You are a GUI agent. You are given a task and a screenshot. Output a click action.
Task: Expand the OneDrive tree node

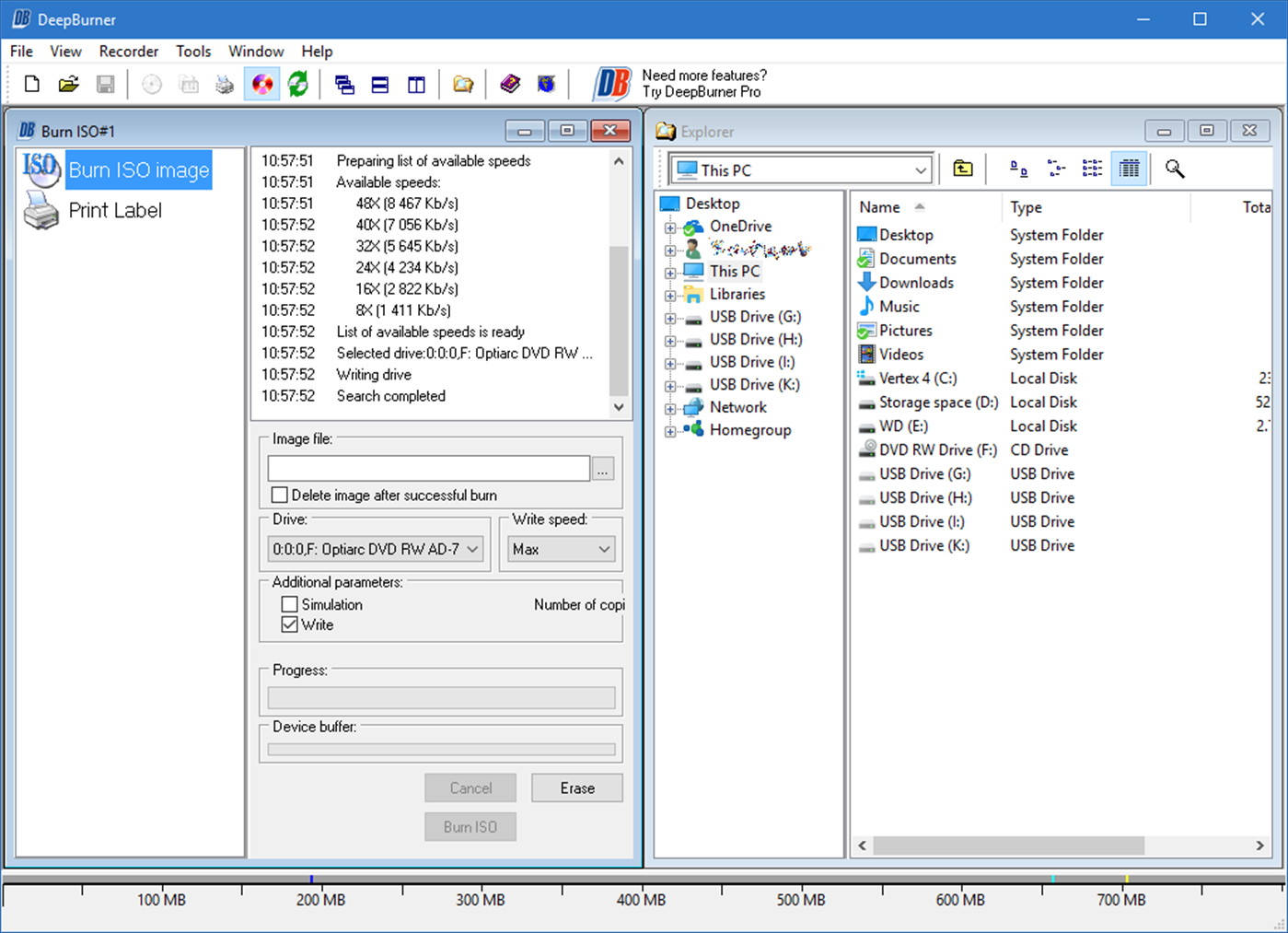click(x=670, y=227)
